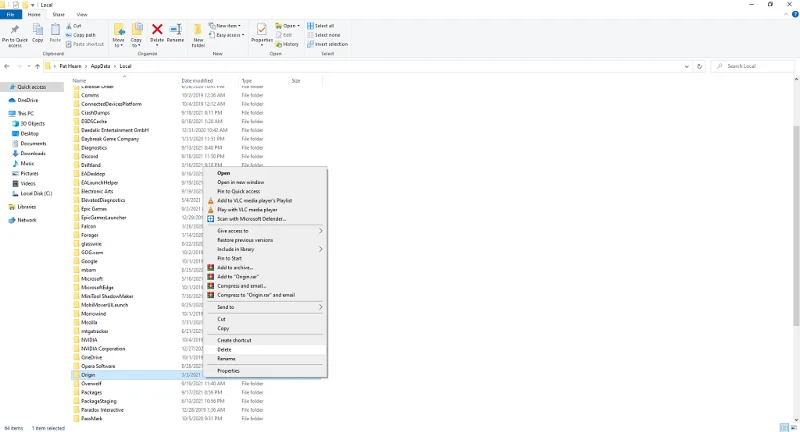Select the Epic Games folder row
Viewport: 800px width, 432px height.
[138, 209]
